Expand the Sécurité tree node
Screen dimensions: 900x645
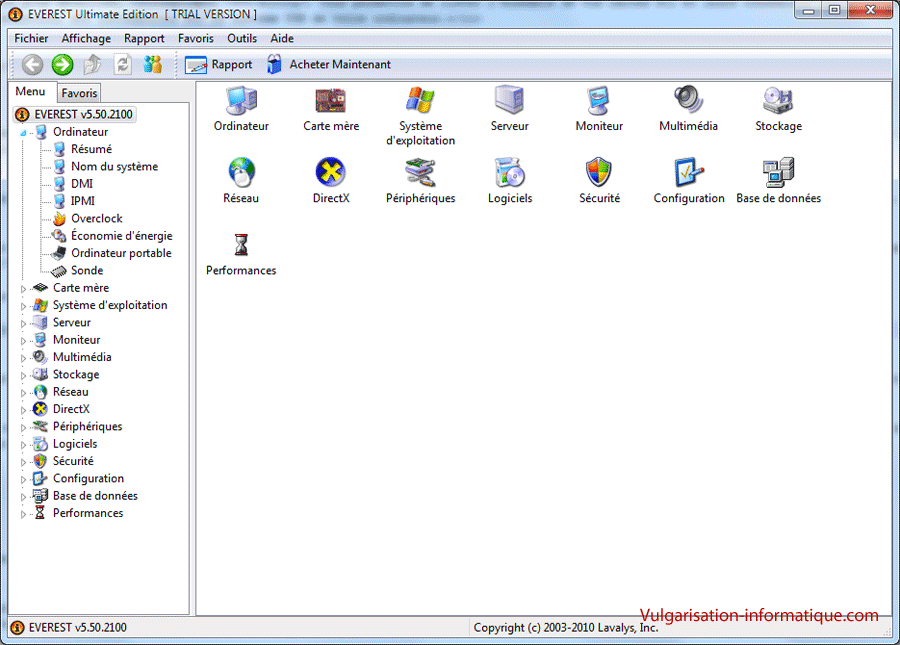coord(23,462)
